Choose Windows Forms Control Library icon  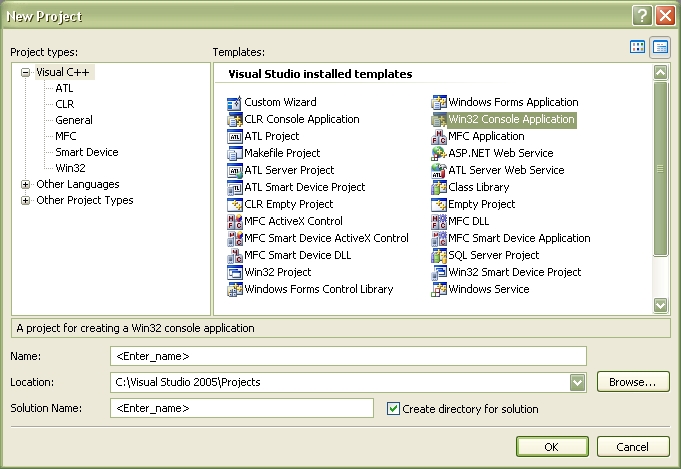click(235, 289)
